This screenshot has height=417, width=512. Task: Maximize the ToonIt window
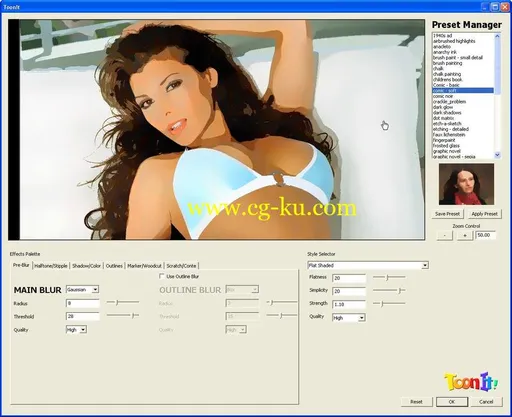coord(496,6)
